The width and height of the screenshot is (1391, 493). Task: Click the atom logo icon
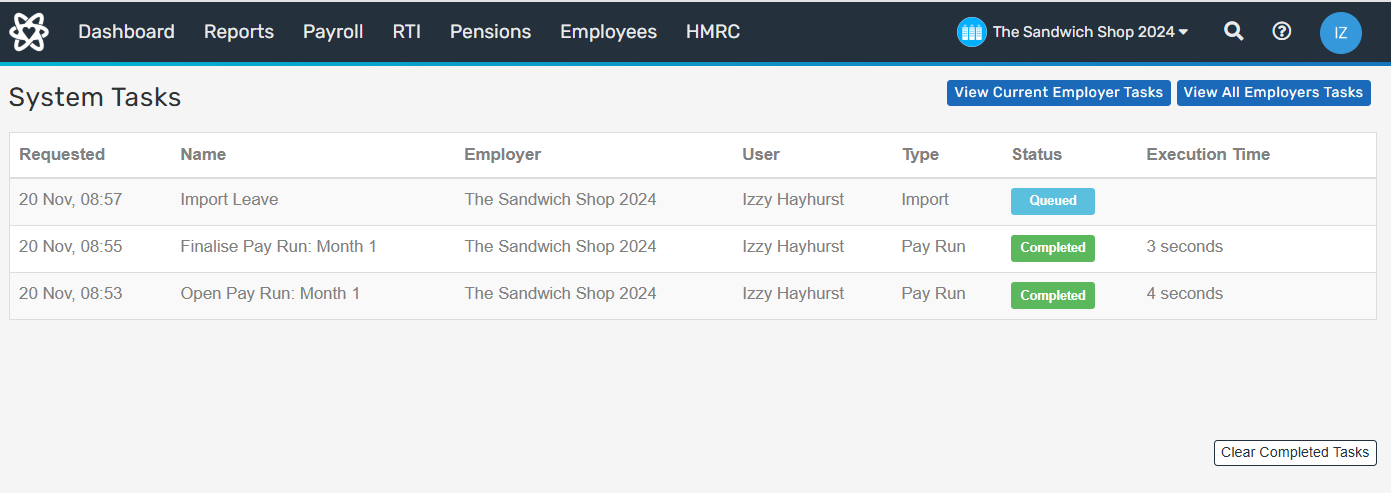pyautogui.click(x=29, y=32)
